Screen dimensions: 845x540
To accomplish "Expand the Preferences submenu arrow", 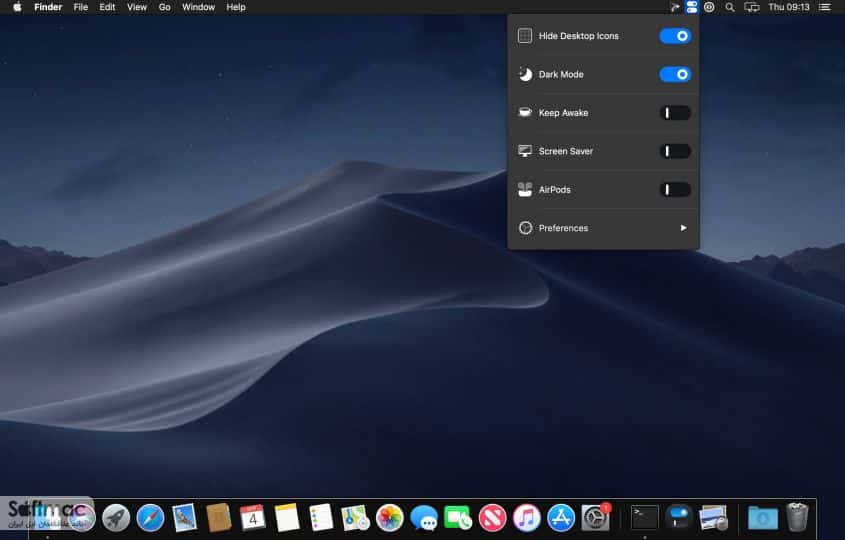I will pos(683,228).
